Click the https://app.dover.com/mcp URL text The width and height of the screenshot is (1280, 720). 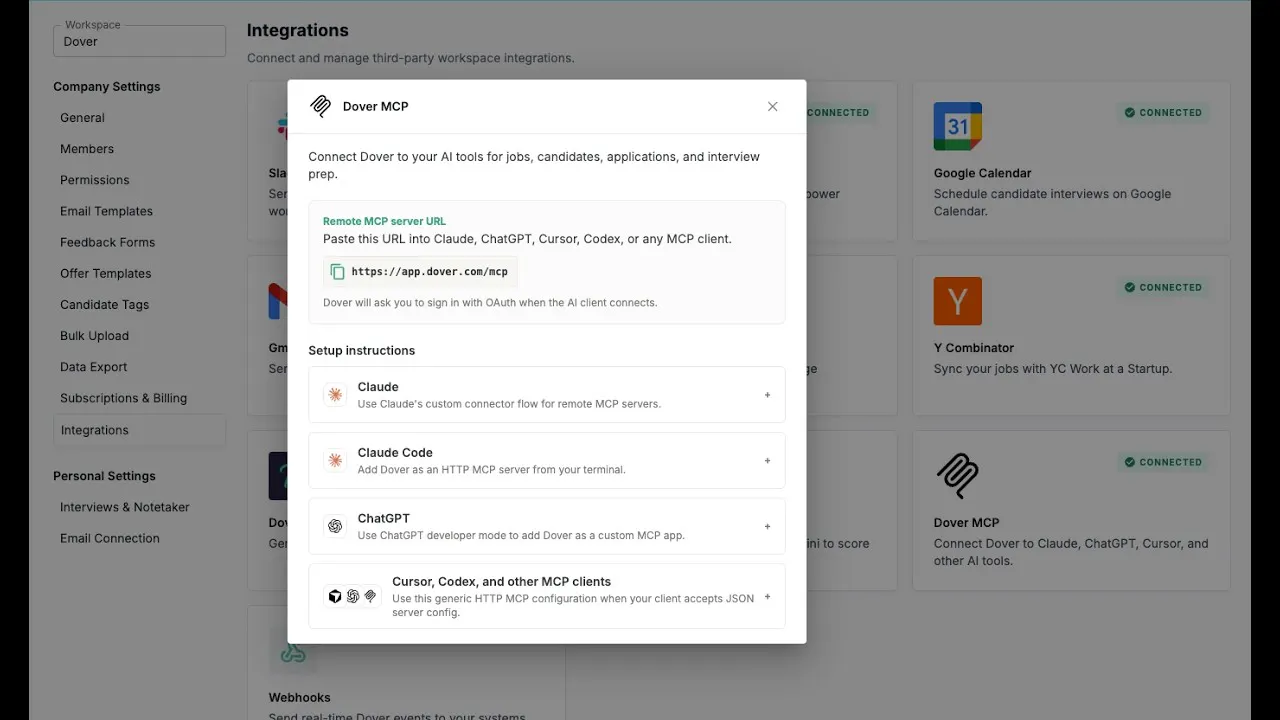[x=430, y=272]
